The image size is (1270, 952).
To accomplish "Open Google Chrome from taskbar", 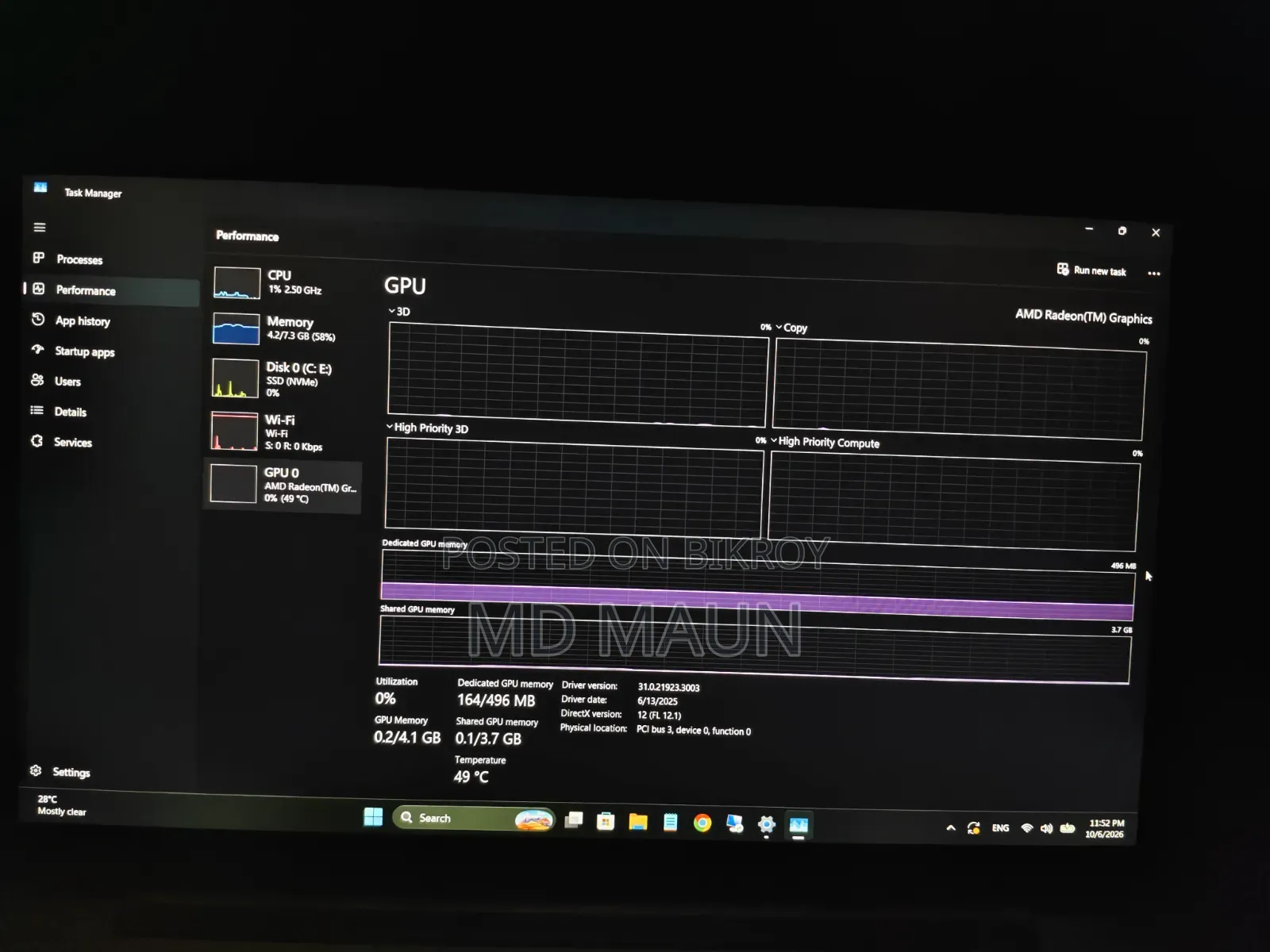I will [x=702, y=823].
